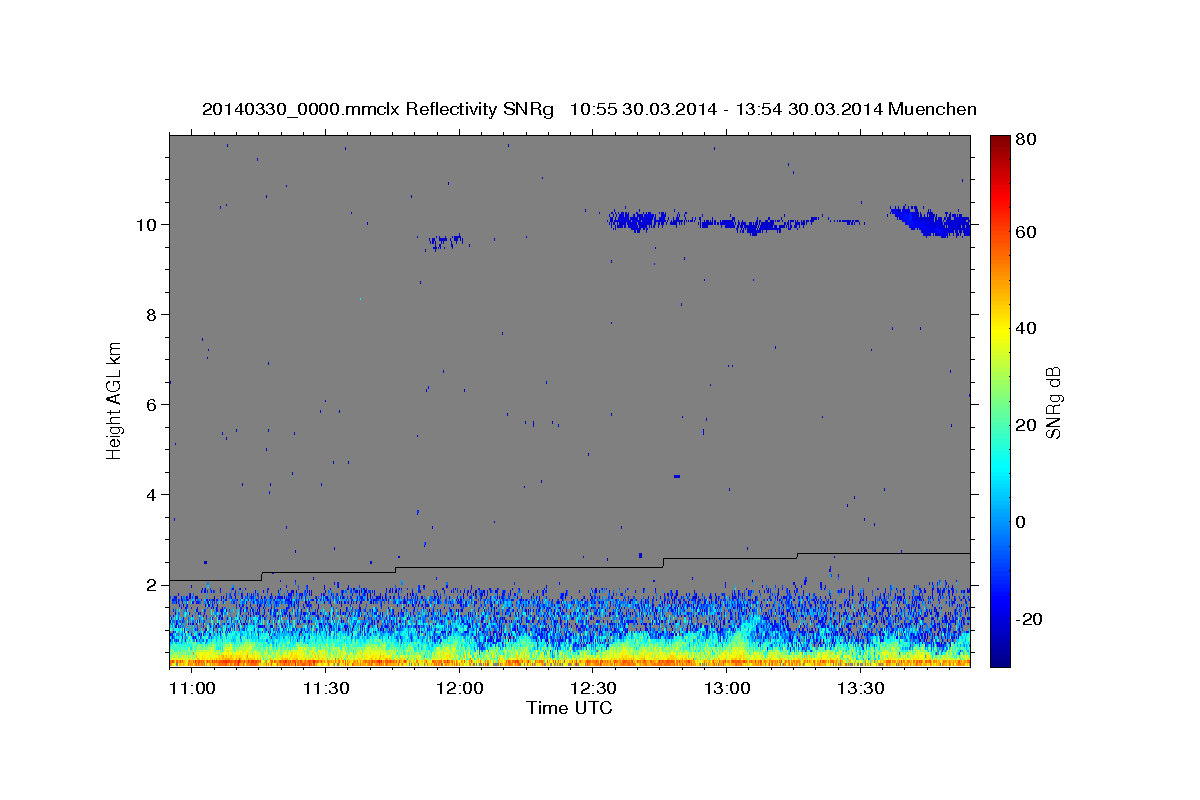Screen dimensions: 1200x800
Task: Click the colorbar value 0
Action: pyautogui.click(x=1022, y=522)
